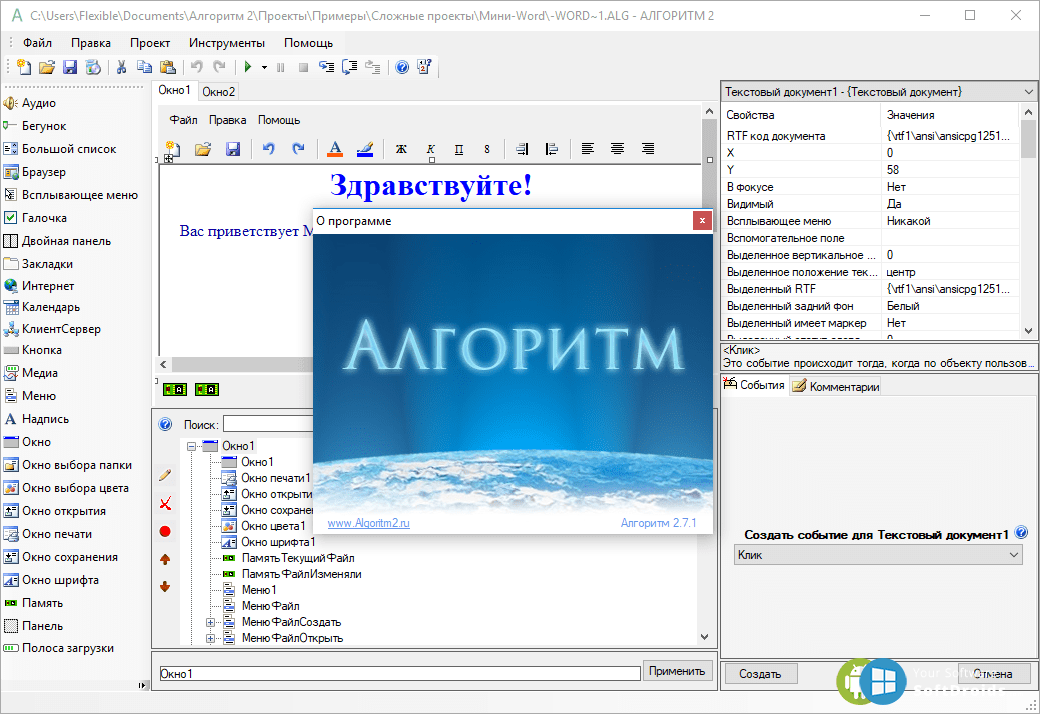Select the Окно выбора цвета component
Viewport: 1040px width, 714px height.
pos(67,488)
